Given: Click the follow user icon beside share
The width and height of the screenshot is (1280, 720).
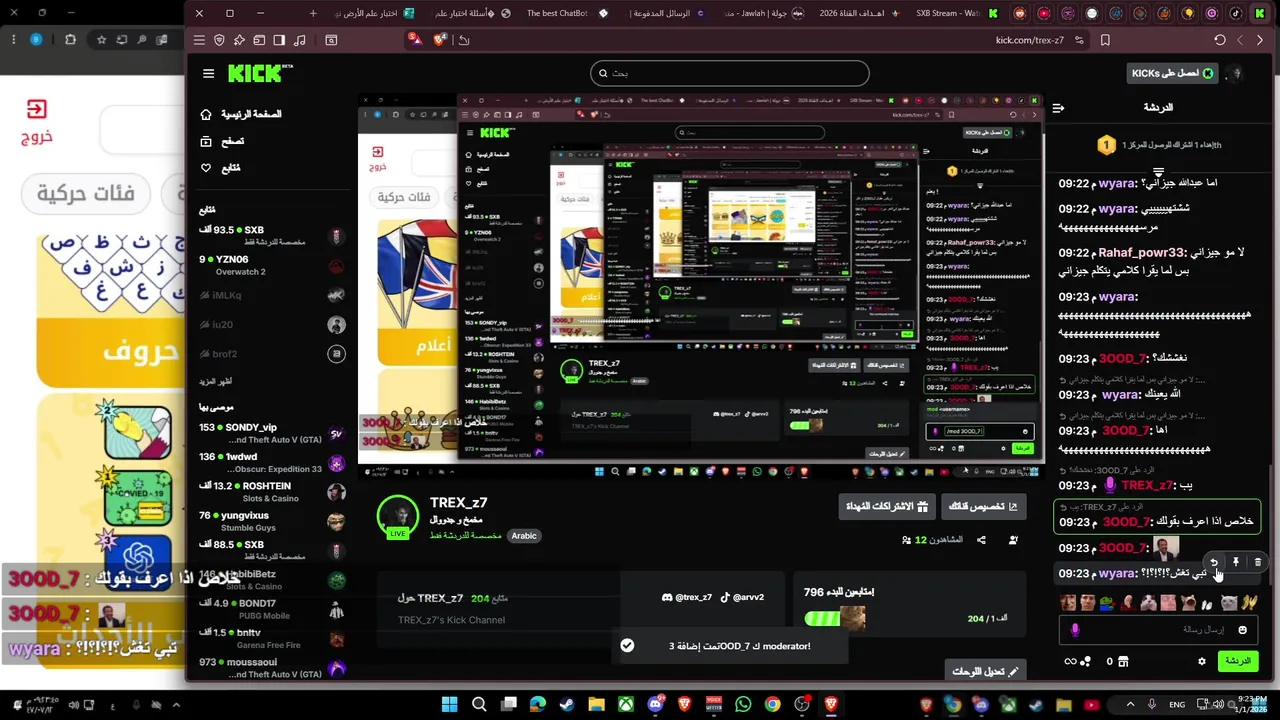Looking at the screenshot, I should (1014, 540).
